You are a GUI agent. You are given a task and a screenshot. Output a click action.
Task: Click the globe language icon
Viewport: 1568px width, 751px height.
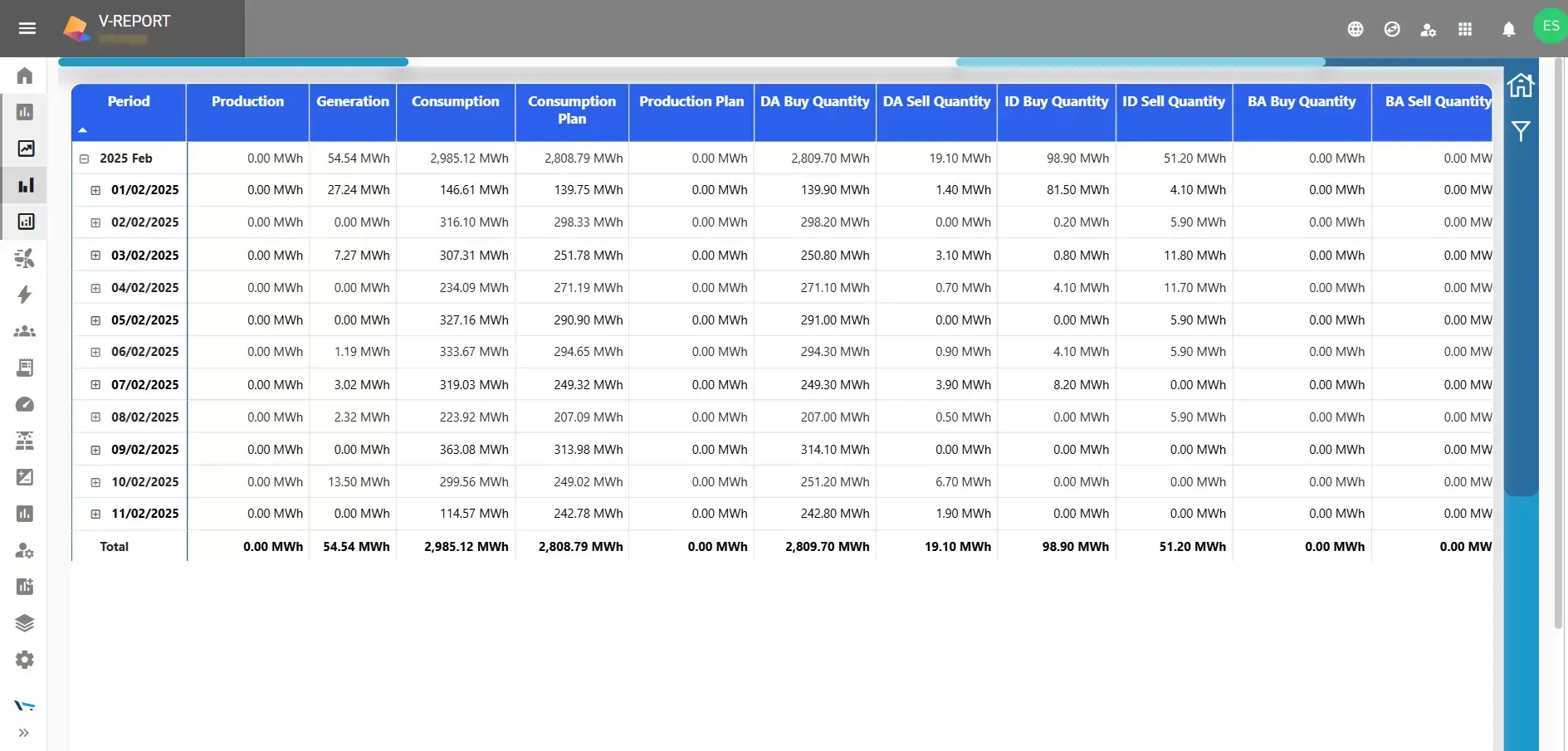click(1356, 30)
